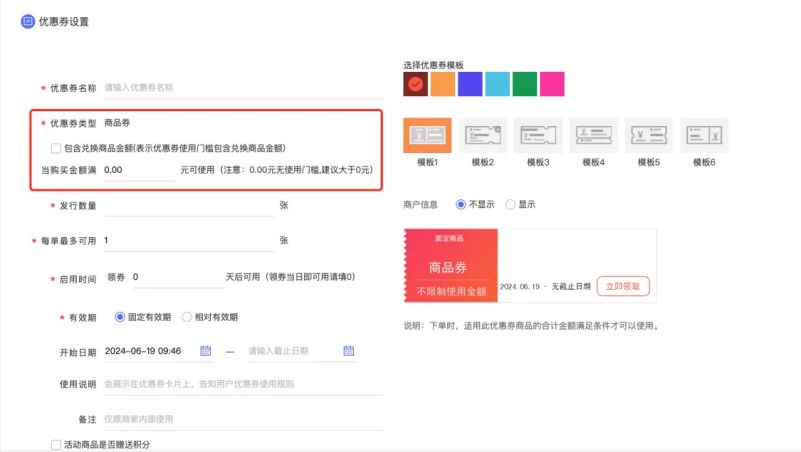Focus the 发行数量 input field
Screen dimensions: 801x452
click(x=188, y=207)
